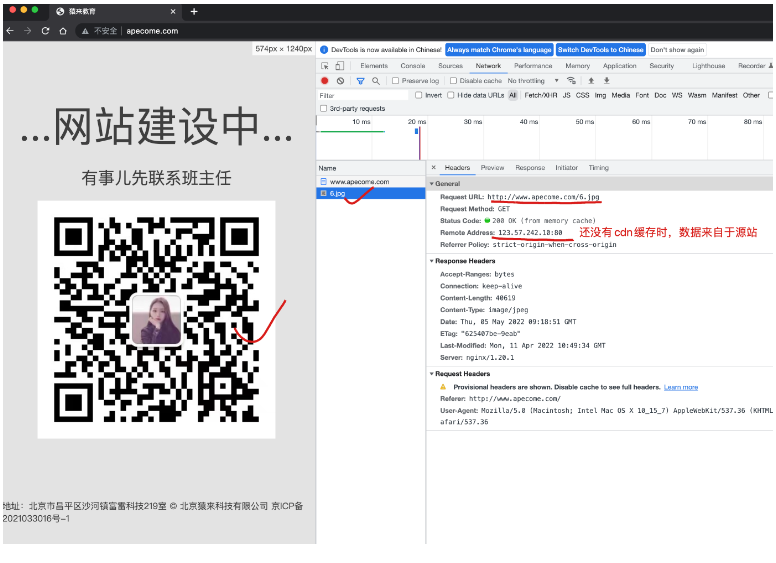Clear the network log
The width and height of the screenshot is (776, 563).
point(340,81)
